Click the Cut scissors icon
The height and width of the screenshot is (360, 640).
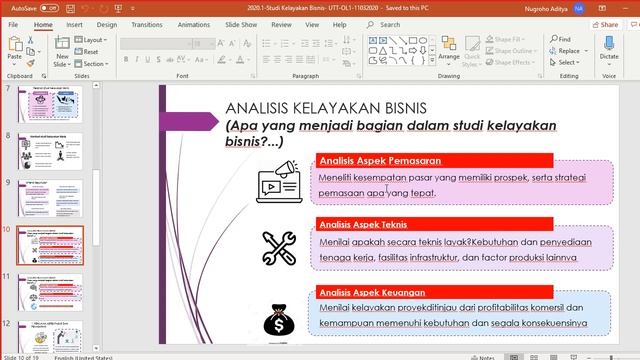pos(30,40)
